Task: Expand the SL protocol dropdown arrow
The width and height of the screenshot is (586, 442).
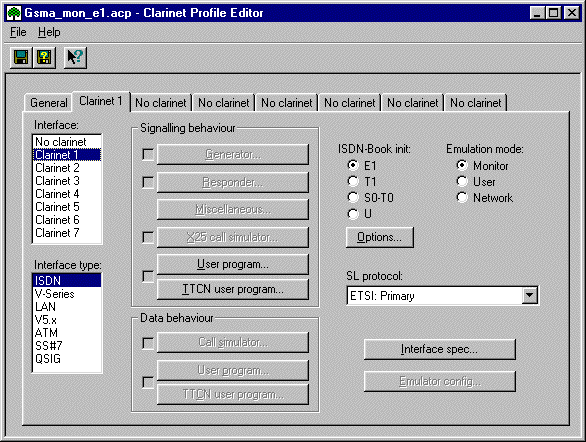Action: coord(529,296)
